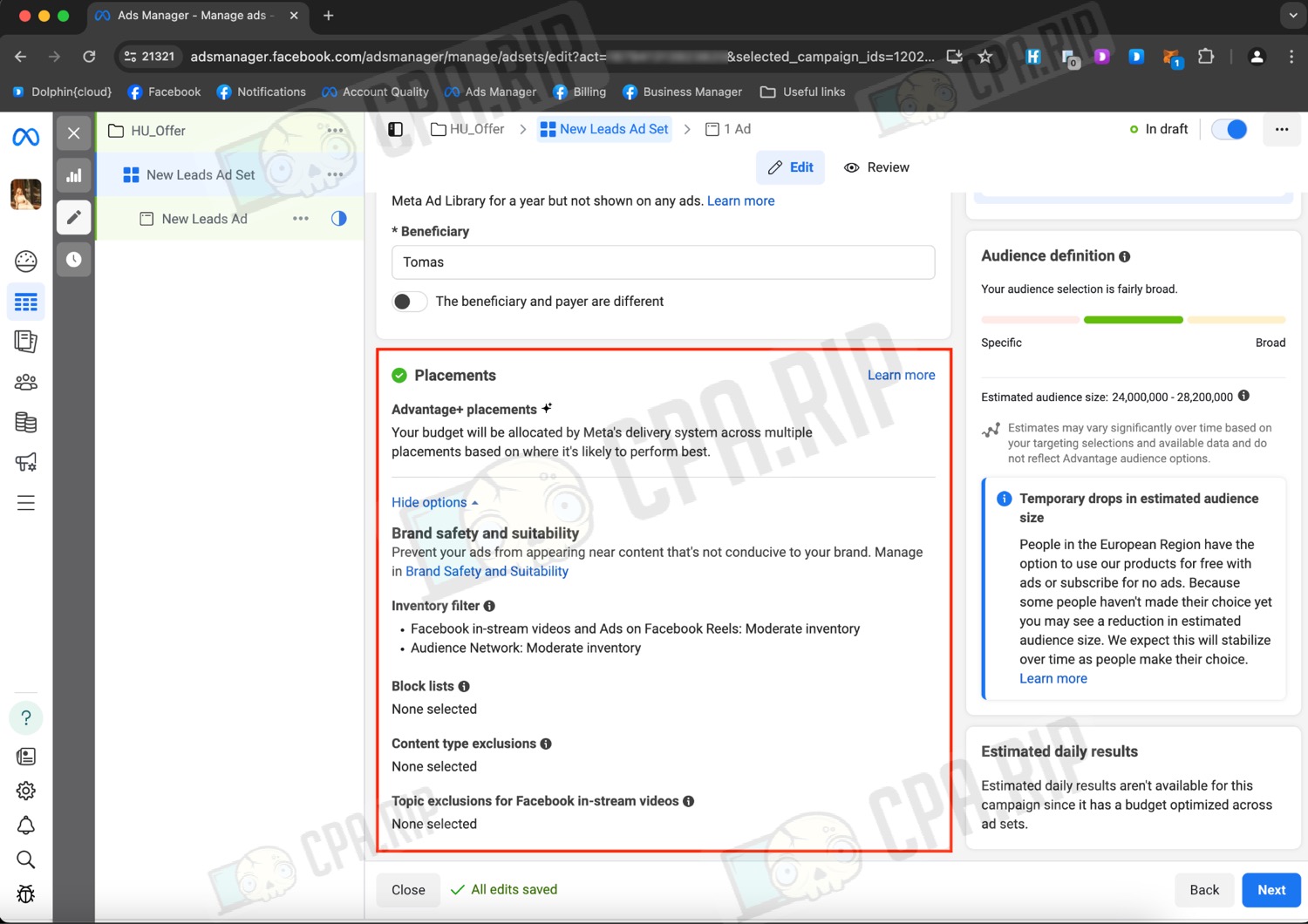
Task: Select New Leads Ad Set breadcrumb
Action: pos(605,129)
